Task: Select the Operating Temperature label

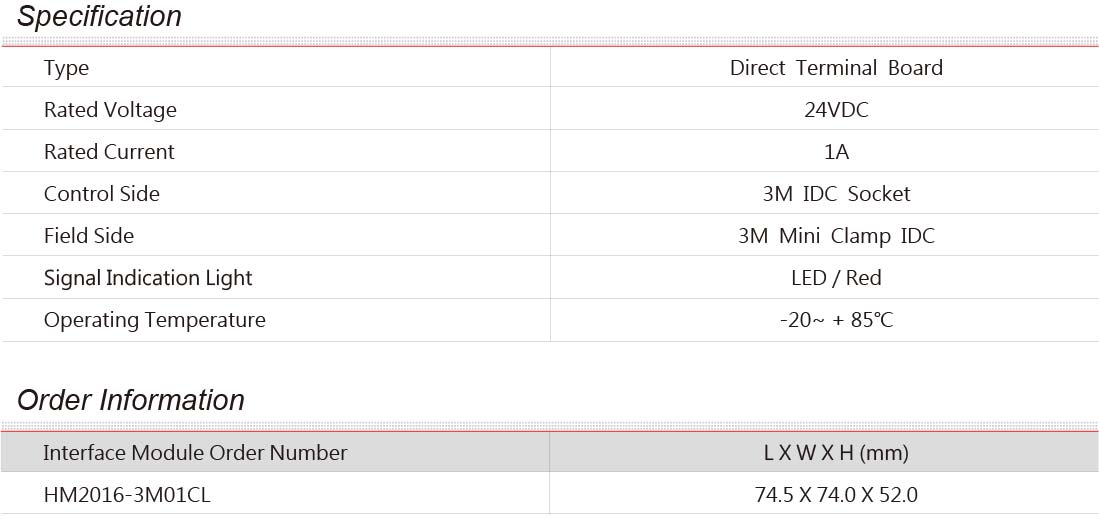Action: pyautogui.click(x=155, y=320)
